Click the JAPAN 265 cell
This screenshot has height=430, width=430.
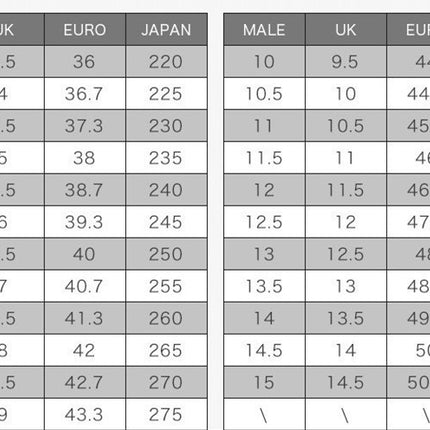point(166,350)
